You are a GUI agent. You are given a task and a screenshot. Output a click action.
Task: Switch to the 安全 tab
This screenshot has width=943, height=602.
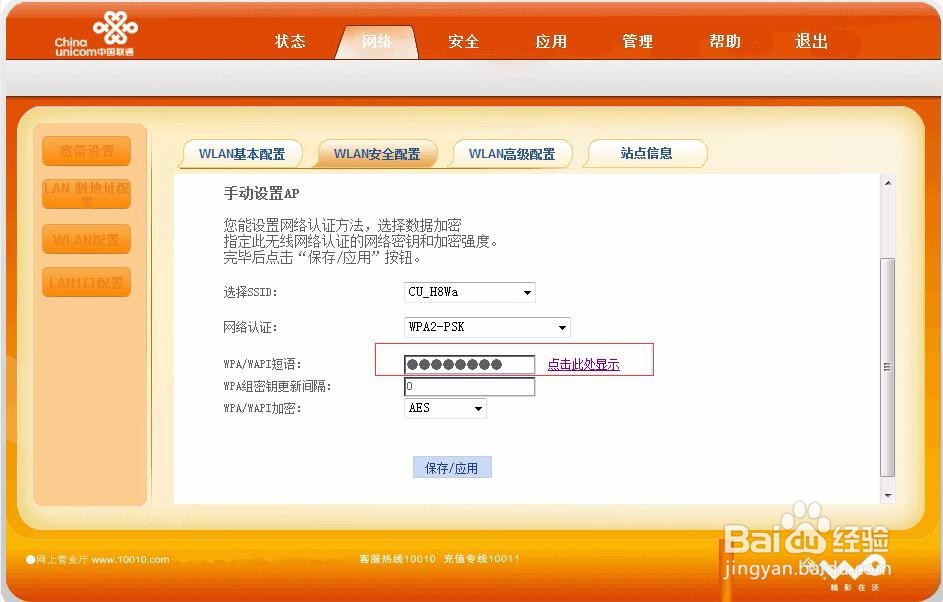pyautogui.click(x=463, y=42)
